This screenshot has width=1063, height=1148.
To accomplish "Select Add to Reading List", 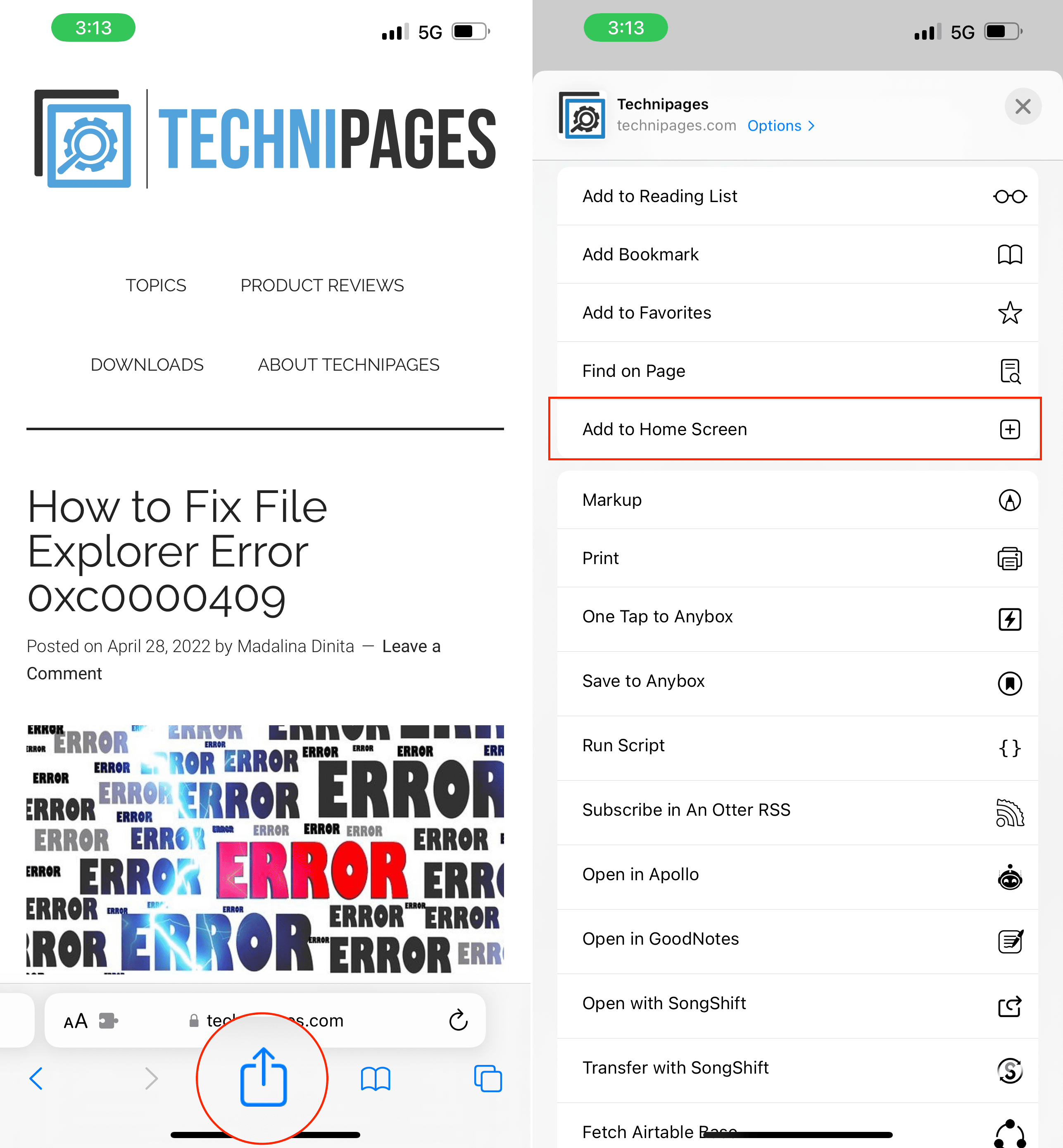I will (797, 196).
